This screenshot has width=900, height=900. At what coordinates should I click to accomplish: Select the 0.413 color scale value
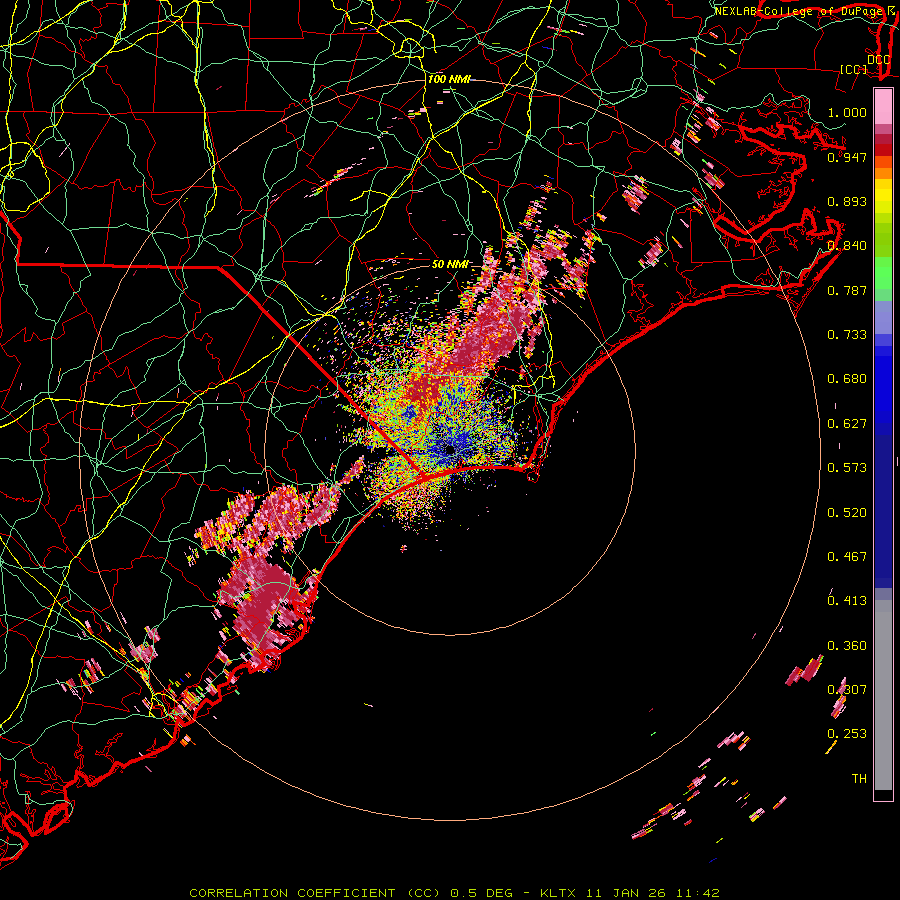[847, 601]
